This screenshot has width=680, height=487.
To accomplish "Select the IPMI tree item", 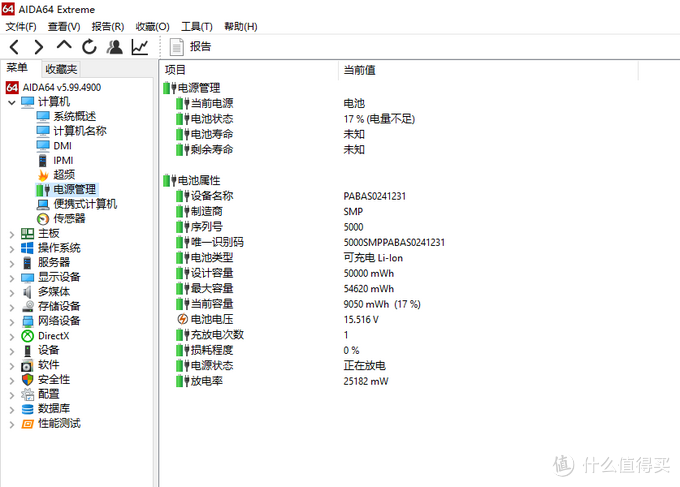I will [63, 160].
